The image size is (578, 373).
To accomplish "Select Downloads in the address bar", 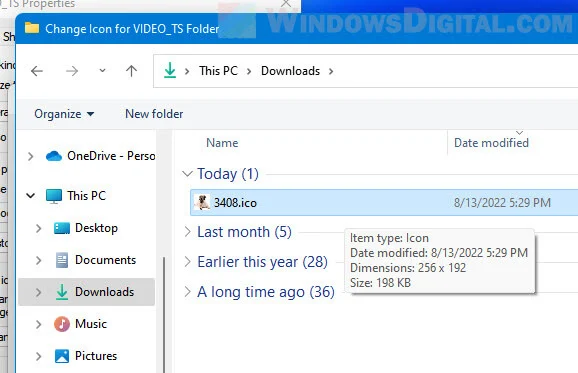I will [x=290, y=71].
